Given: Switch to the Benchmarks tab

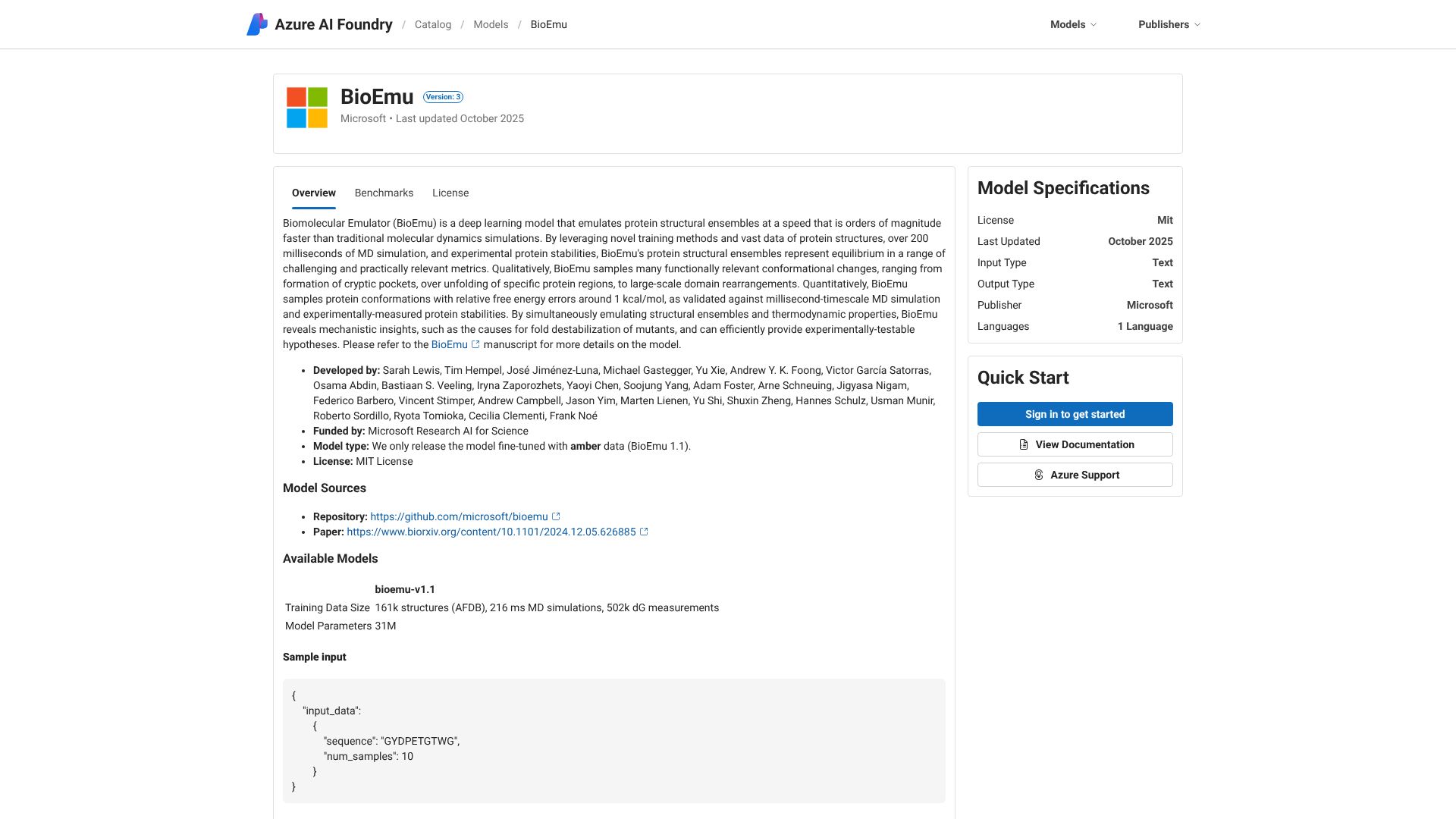Looking at the screenshot, I should point(384,193).
